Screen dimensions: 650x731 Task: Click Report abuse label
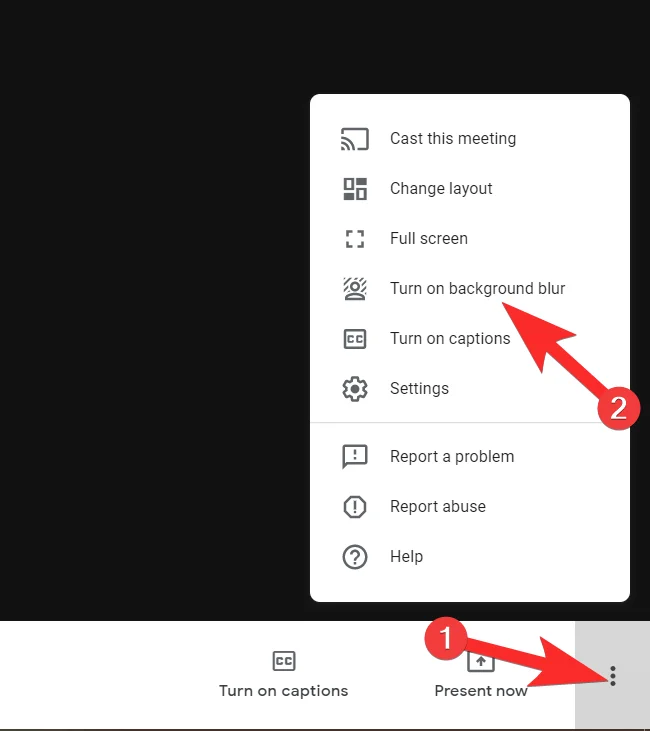(x=438, y=507)
